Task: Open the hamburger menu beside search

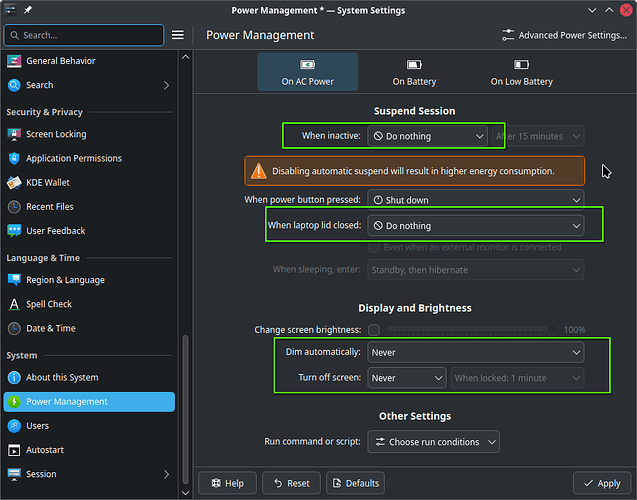Action: (x=178, y=35)
